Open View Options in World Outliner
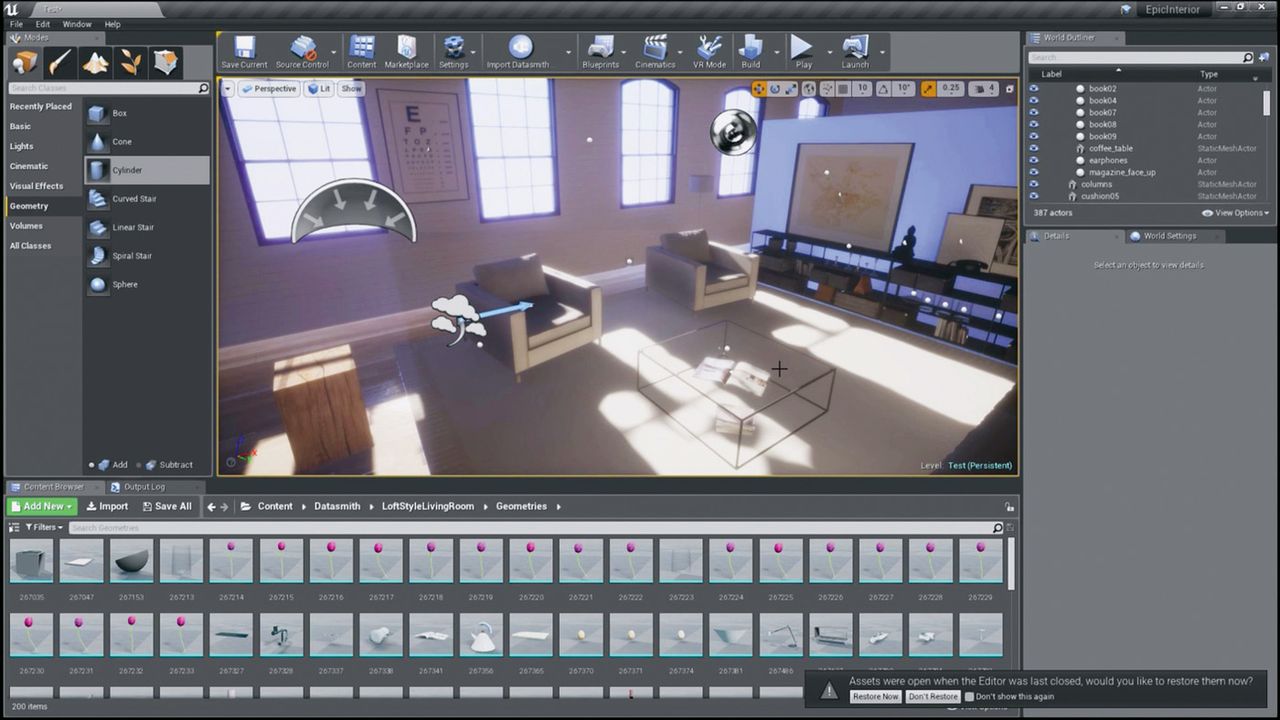This screenshot has height=720, width=1280. point(1236,213)
